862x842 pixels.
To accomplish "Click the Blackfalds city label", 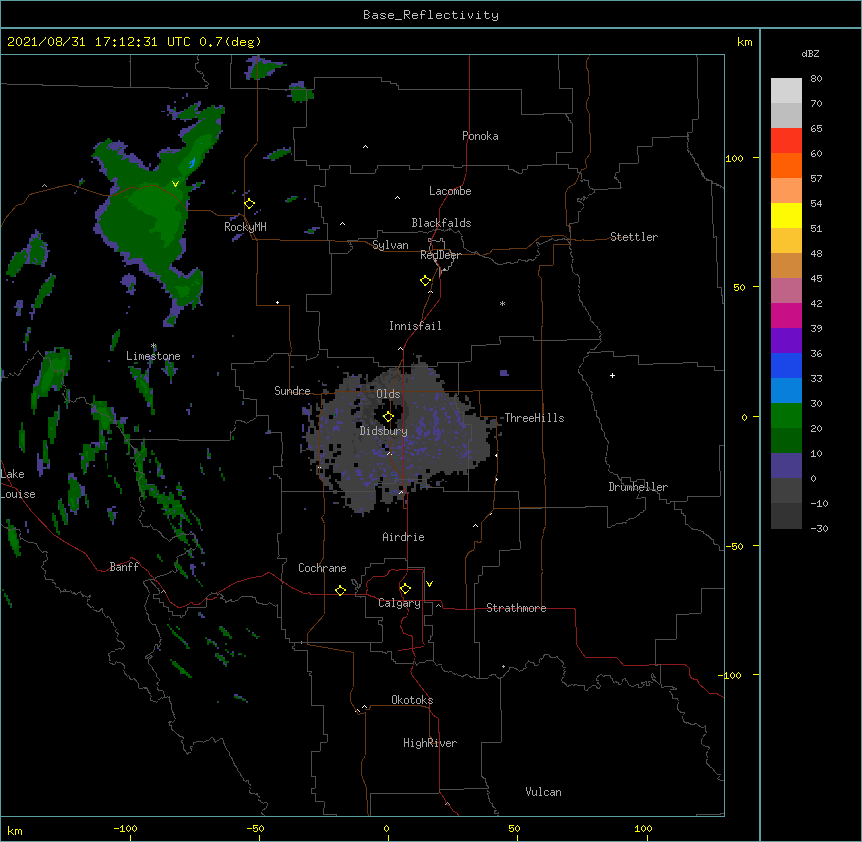I will (441, 223).
